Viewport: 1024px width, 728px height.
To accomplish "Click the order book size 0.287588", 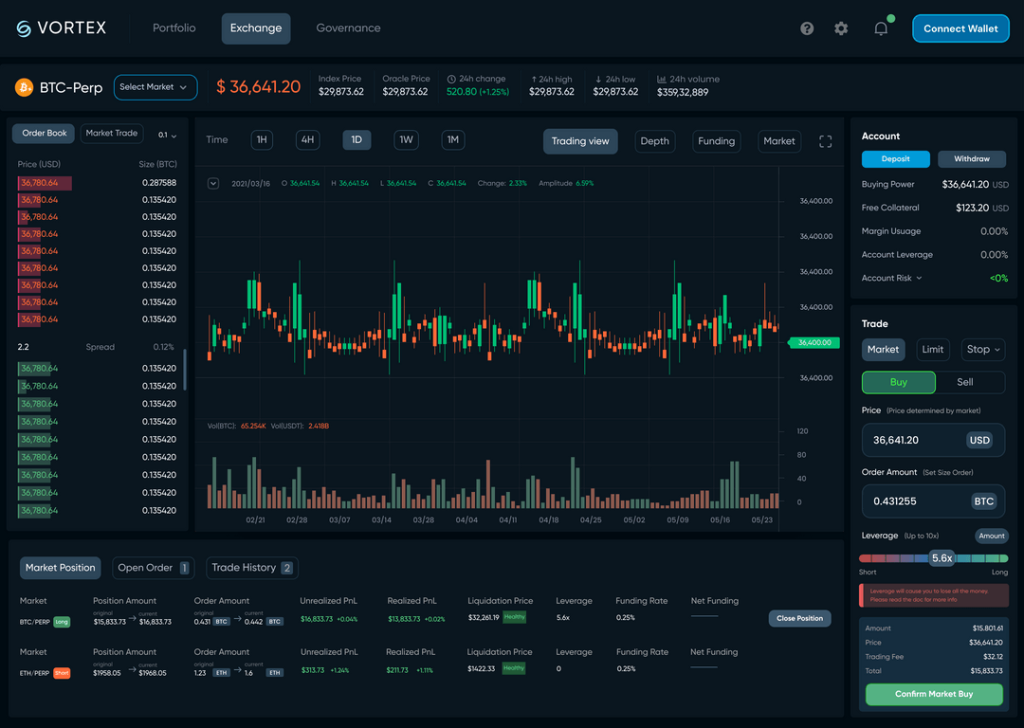I will [159, 183].
